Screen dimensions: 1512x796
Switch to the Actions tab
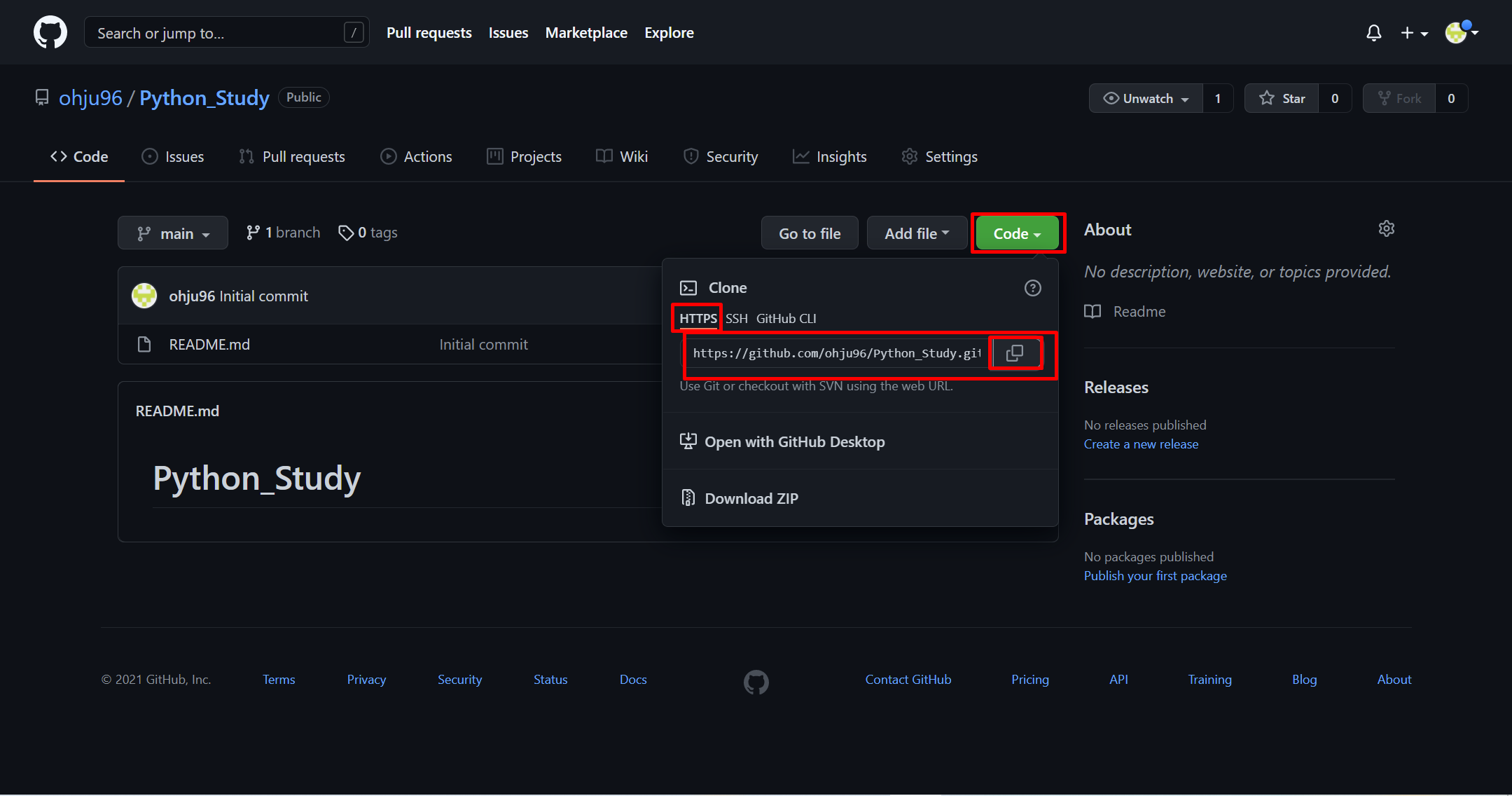(417, 157)
